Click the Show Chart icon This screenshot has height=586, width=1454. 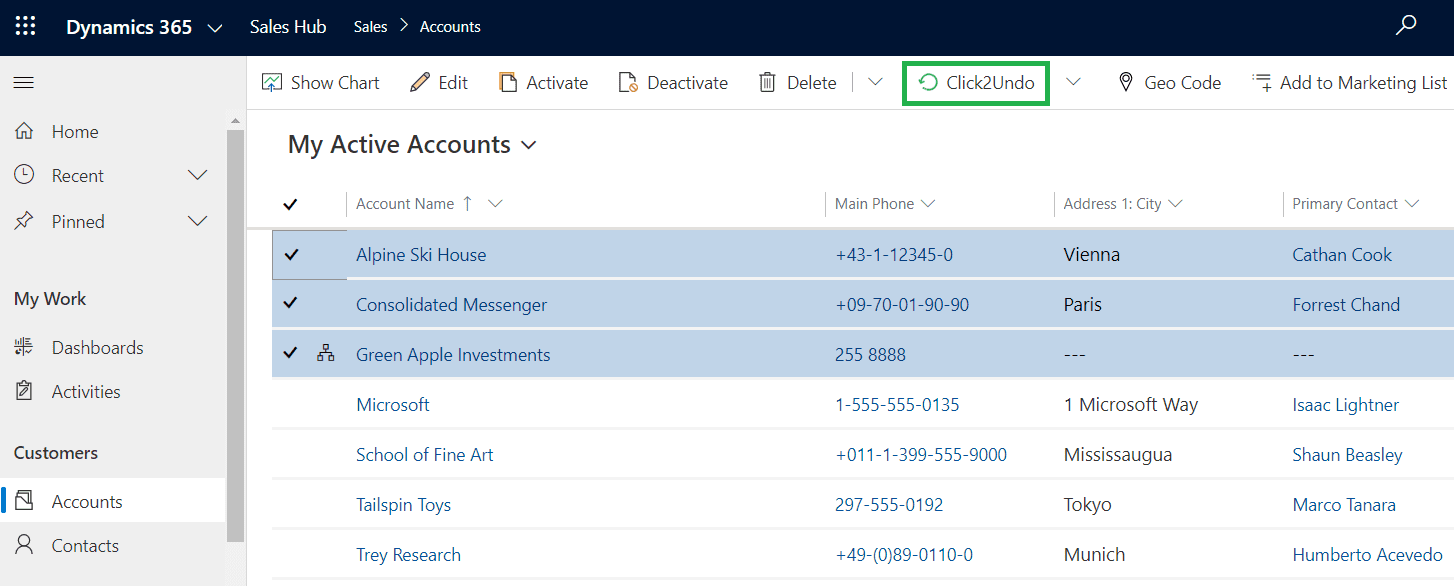pos(271,83)
